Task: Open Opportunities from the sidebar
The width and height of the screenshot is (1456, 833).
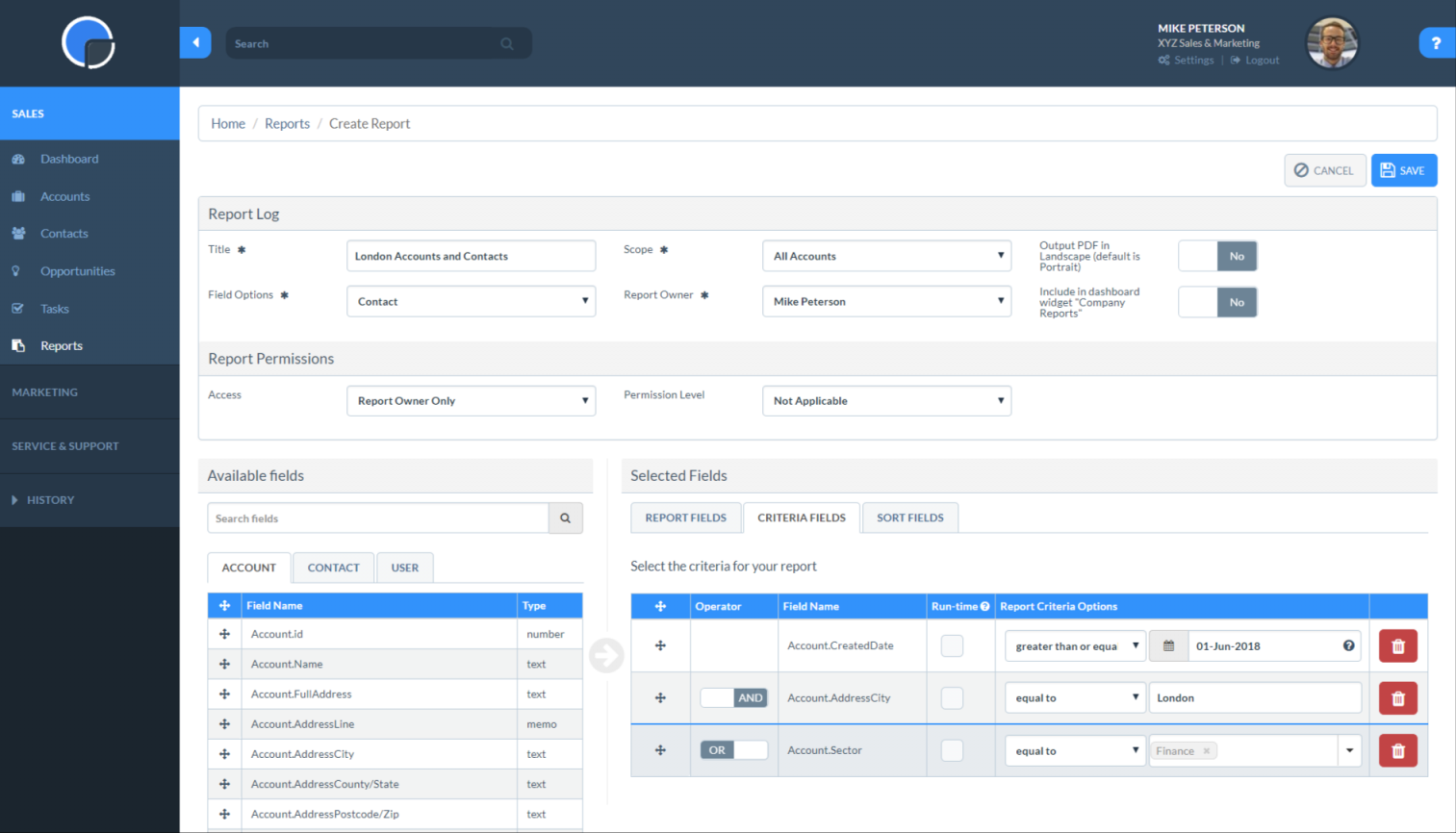Action: coord(77,271)
